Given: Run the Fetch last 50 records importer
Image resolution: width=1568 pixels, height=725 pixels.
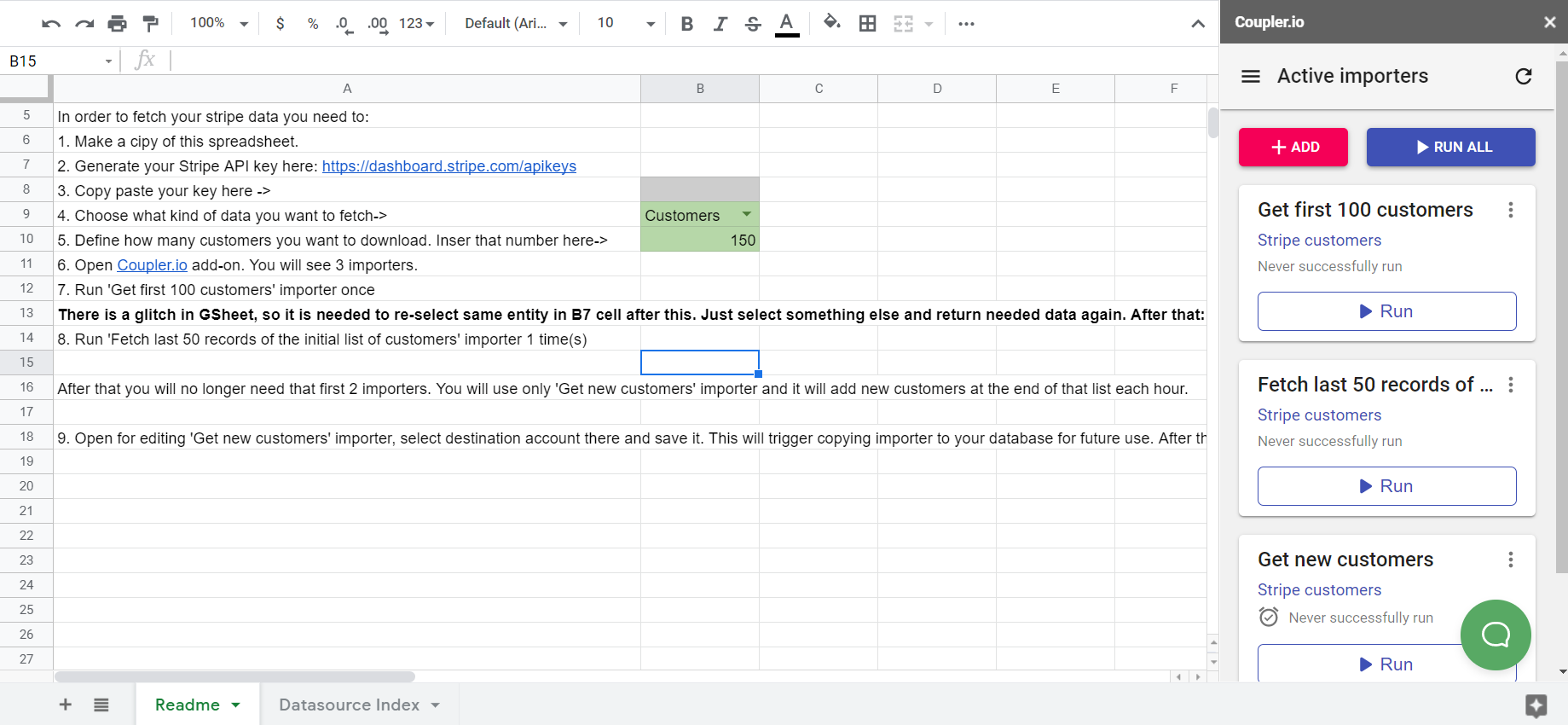Looking at the screenshot, I should pyautogui.click(x=1387, y=486).
